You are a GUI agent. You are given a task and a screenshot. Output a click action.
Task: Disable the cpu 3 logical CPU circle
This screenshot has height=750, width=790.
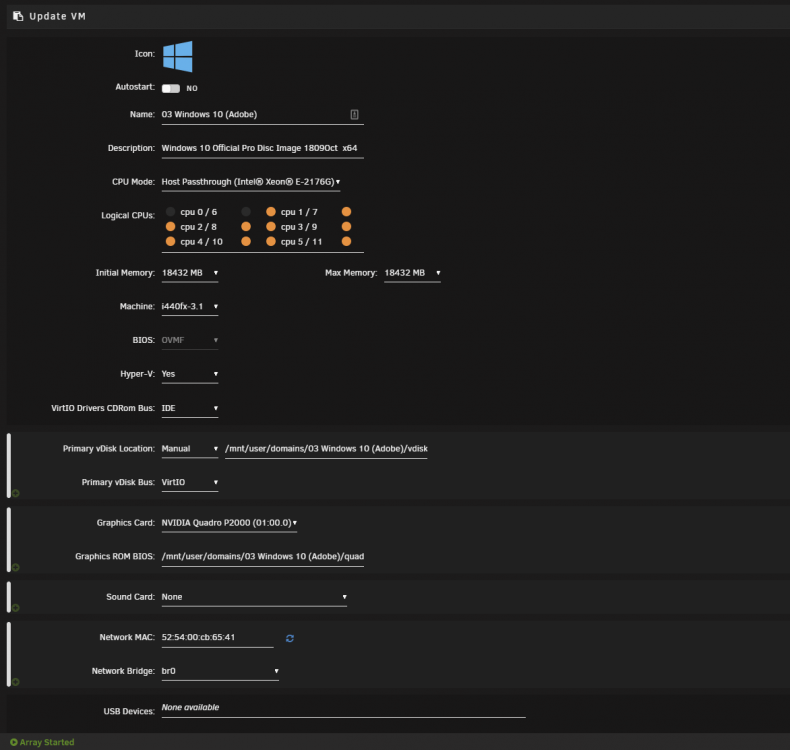pyautogui.click(x=271, y=227)
